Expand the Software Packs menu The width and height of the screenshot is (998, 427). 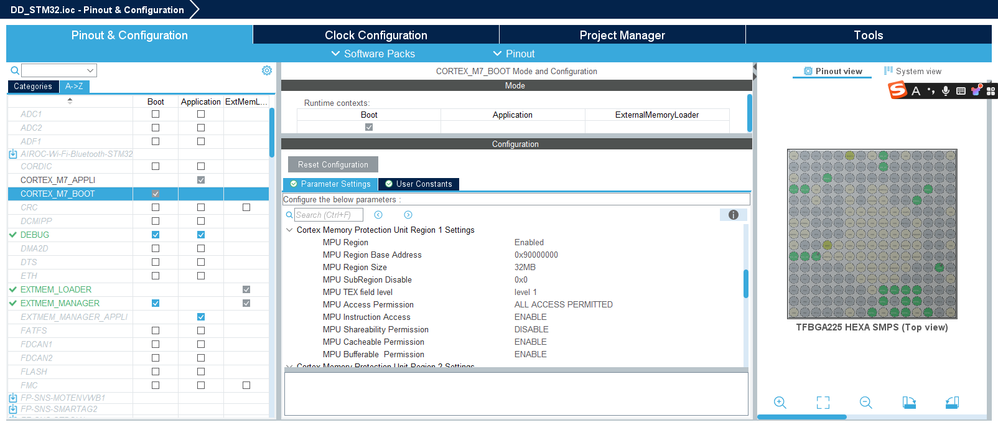373,54
